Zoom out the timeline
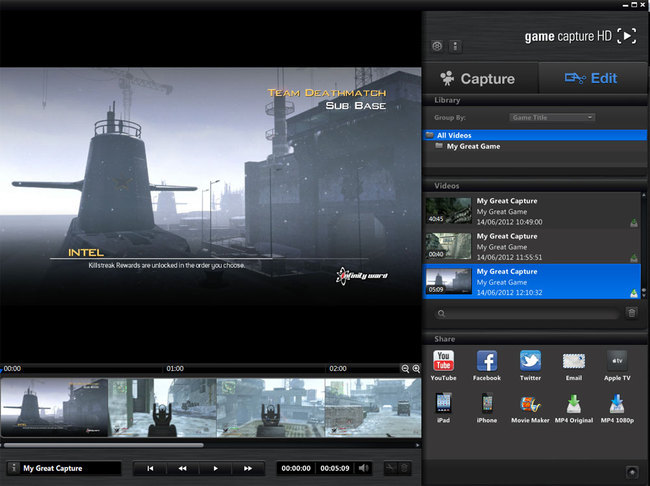 click(405, 369)
